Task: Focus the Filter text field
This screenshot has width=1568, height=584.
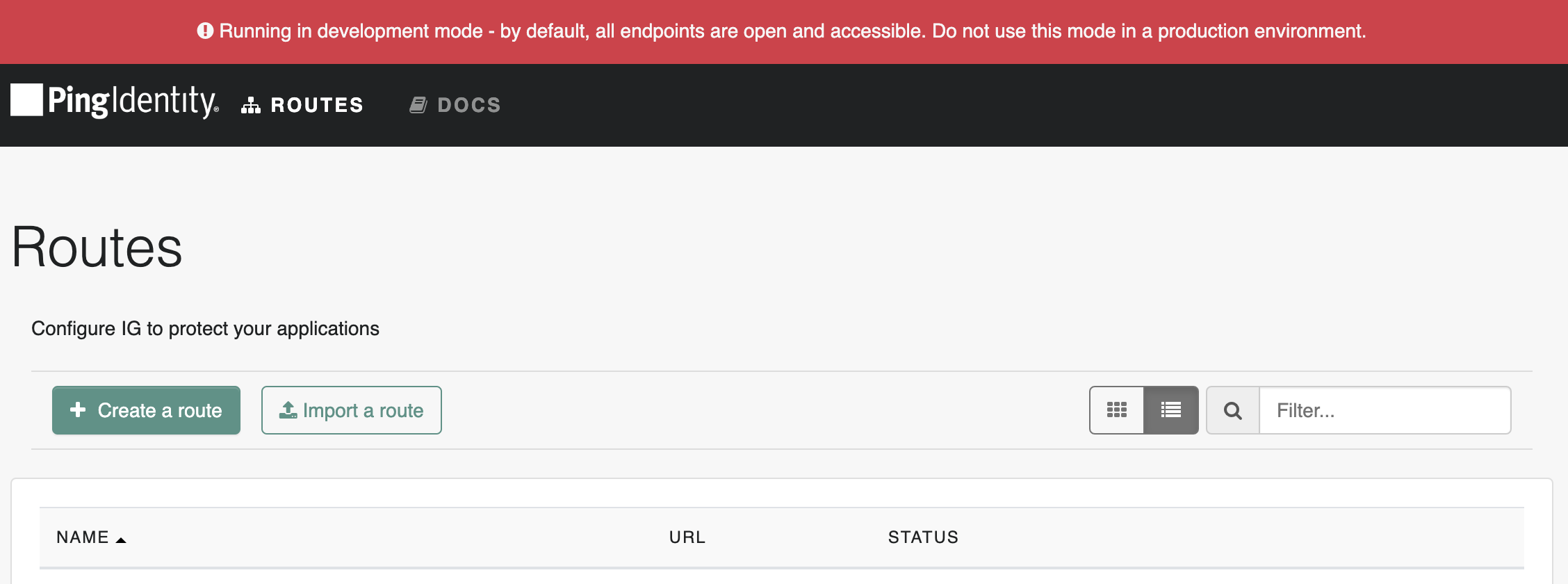Action: 1385,410
